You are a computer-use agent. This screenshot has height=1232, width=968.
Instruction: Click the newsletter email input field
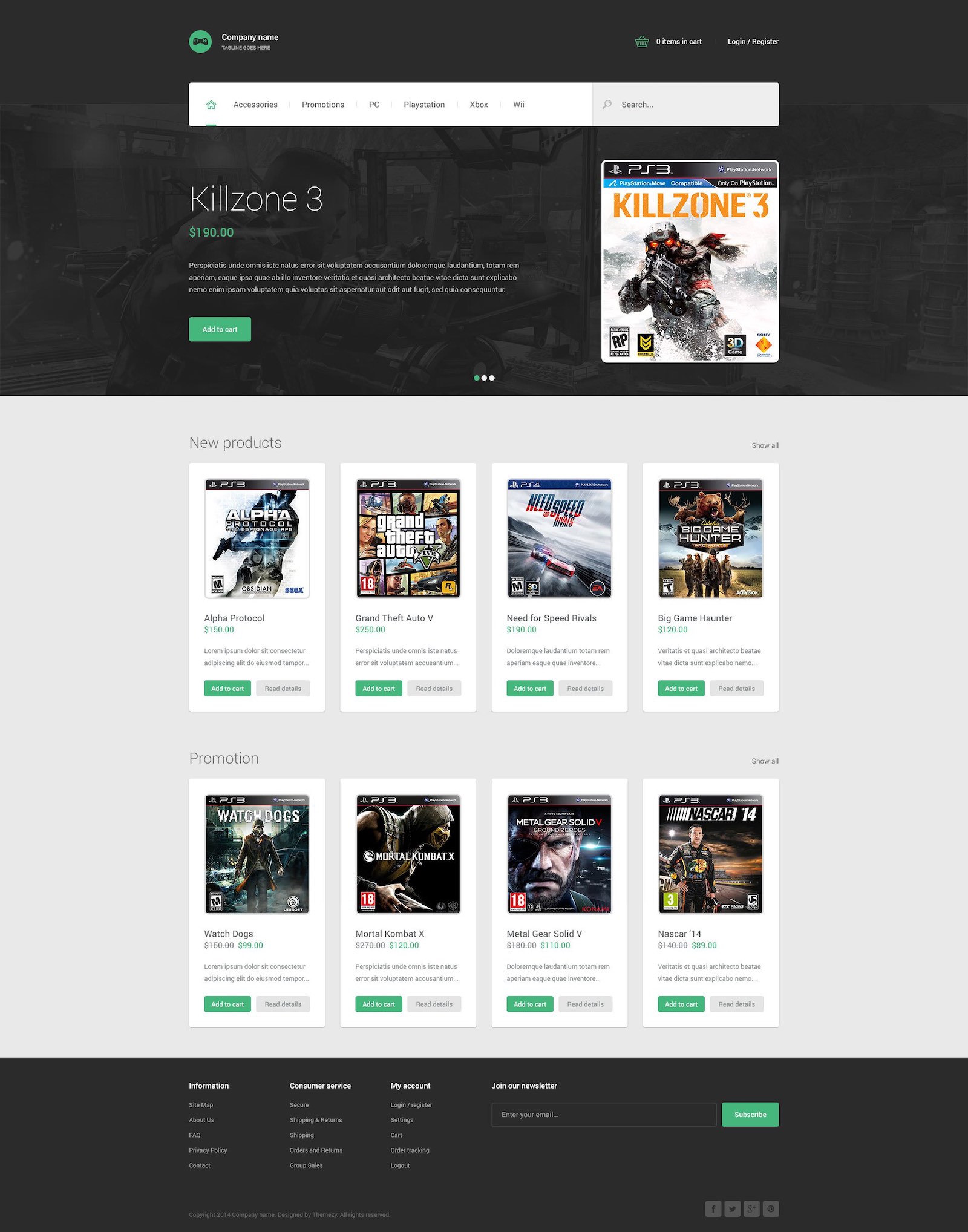pyautogui.click(x=604, y=1115)
